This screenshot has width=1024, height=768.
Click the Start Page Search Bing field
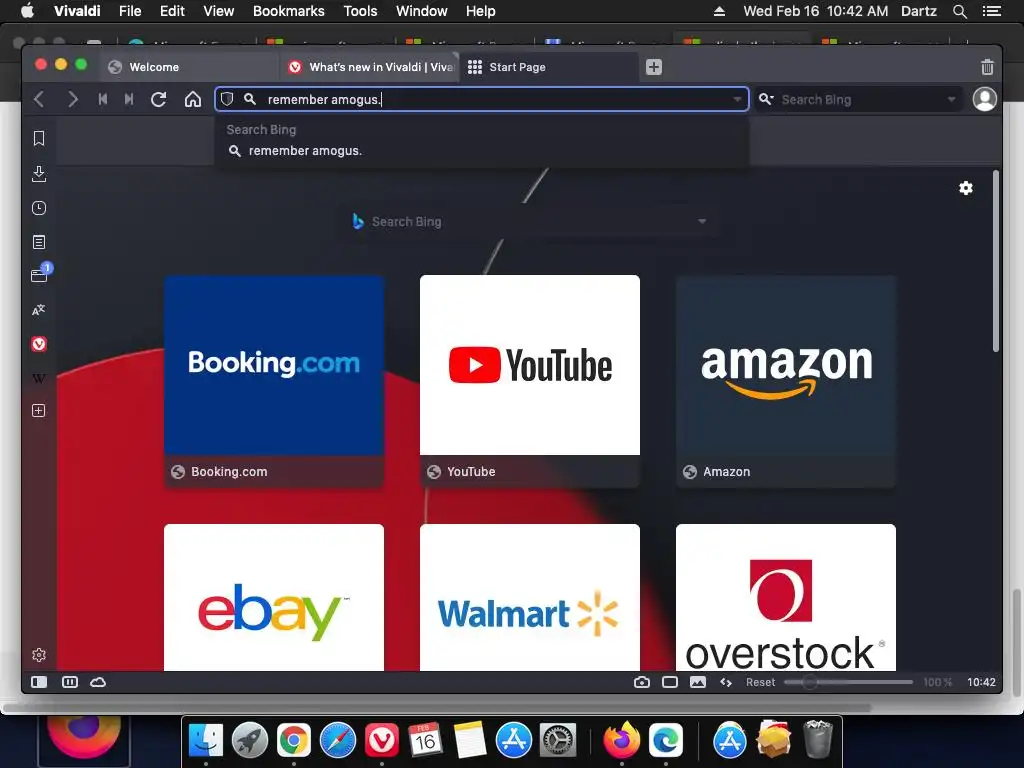[529, 221]
